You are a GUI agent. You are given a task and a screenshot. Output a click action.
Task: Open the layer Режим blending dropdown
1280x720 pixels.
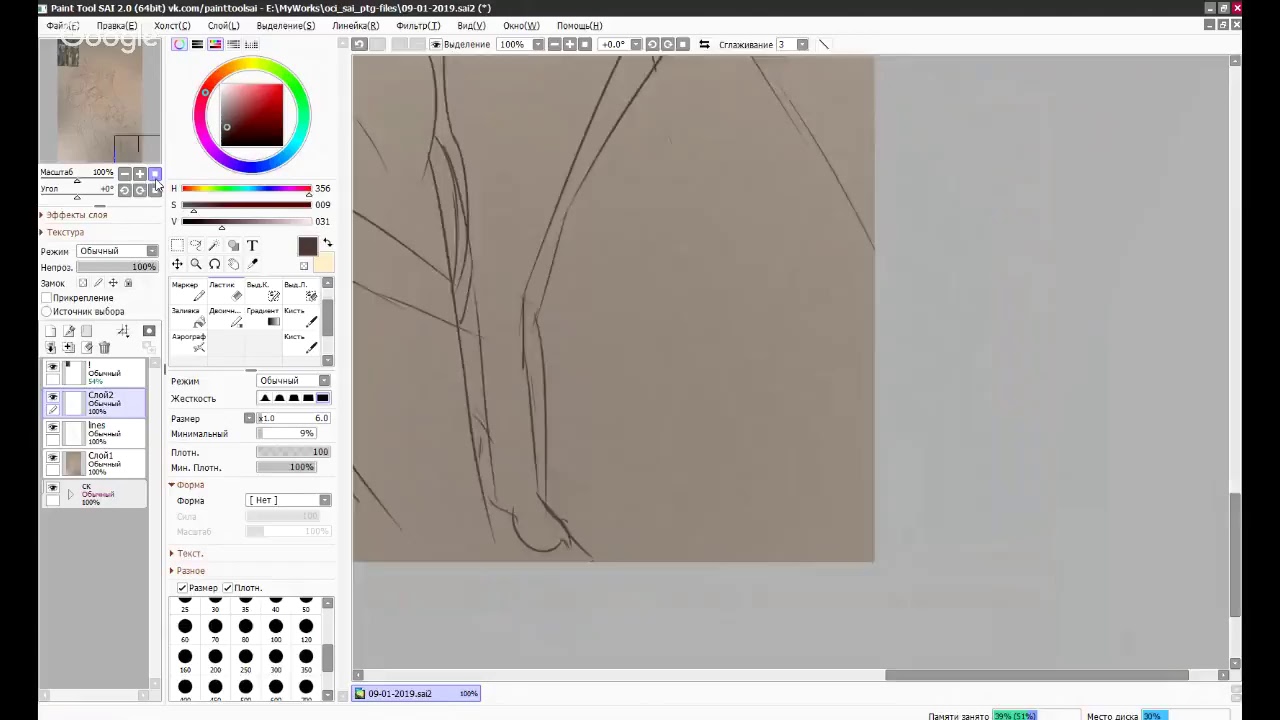pyautogui.click(x=118, y=251)
